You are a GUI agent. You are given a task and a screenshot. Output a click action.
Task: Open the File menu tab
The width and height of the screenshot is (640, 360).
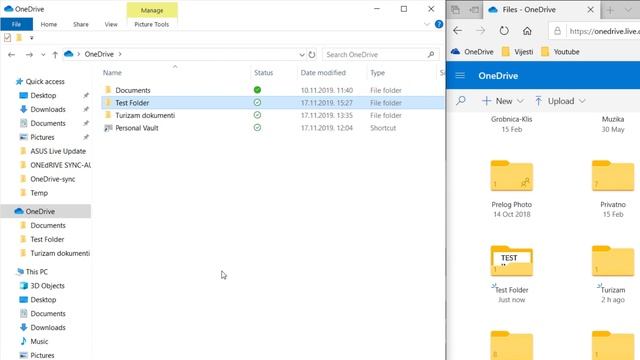(16, 24)
